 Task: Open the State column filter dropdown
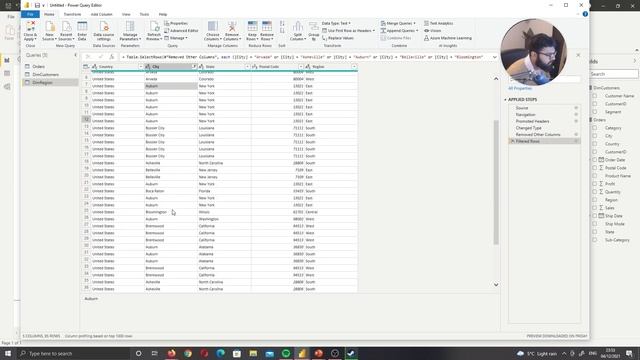247,67
